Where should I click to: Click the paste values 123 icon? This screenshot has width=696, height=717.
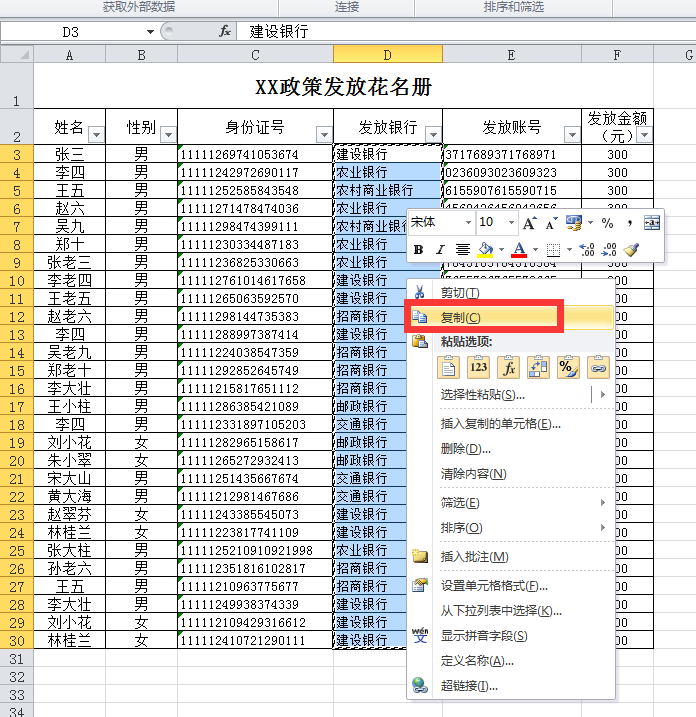point(478,367)
